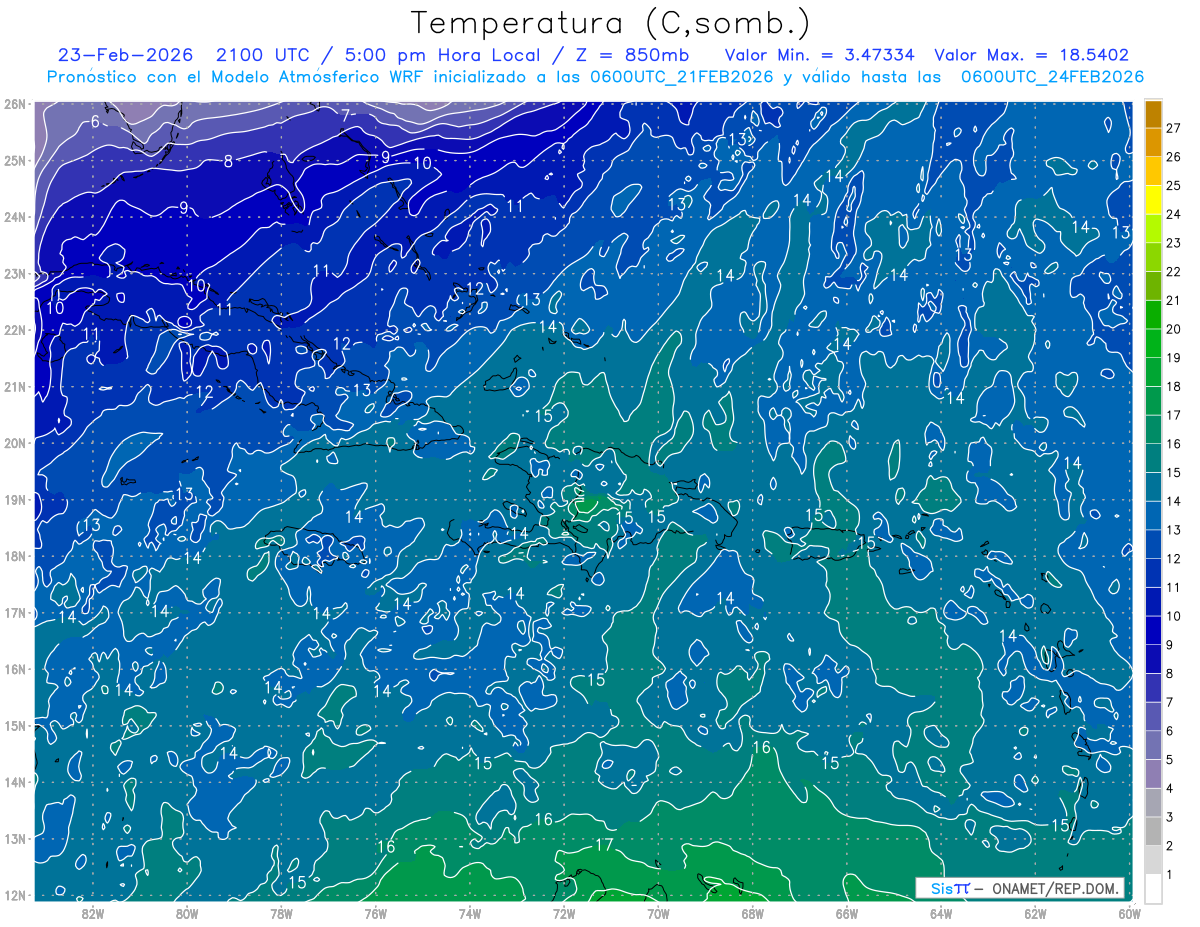Click the "82W" longitude axis label
The image size is (1200, 927).
92,913
